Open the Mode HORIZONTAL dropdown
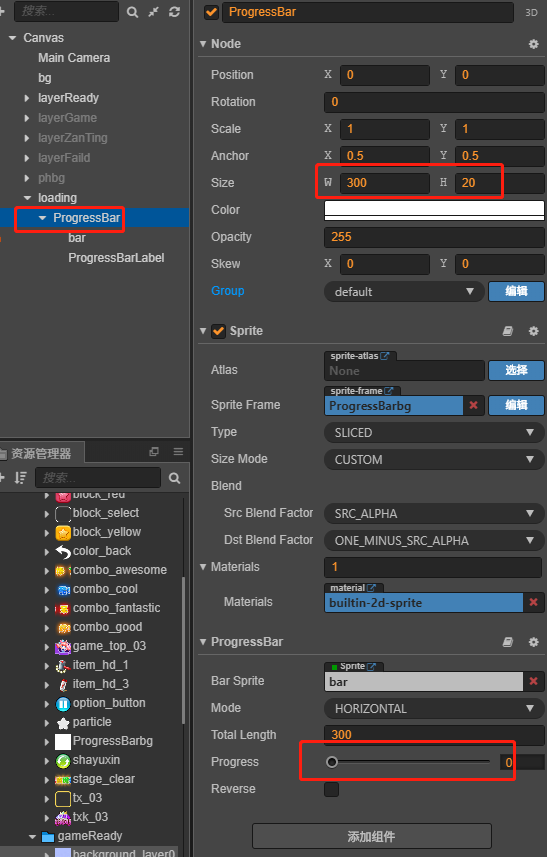 pyautogui.click(x=434, y=709)
